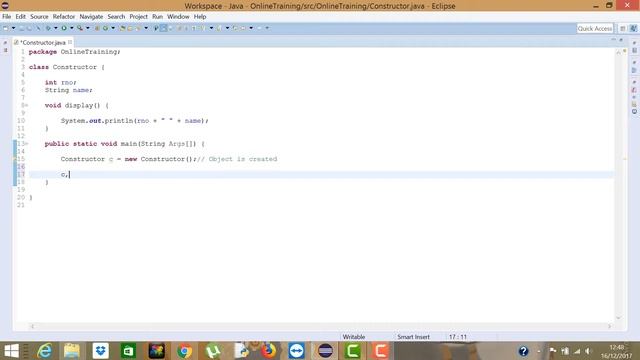Open the External Tools dropdown arrow
640x360 pixels.
click(x=88, y=28)
